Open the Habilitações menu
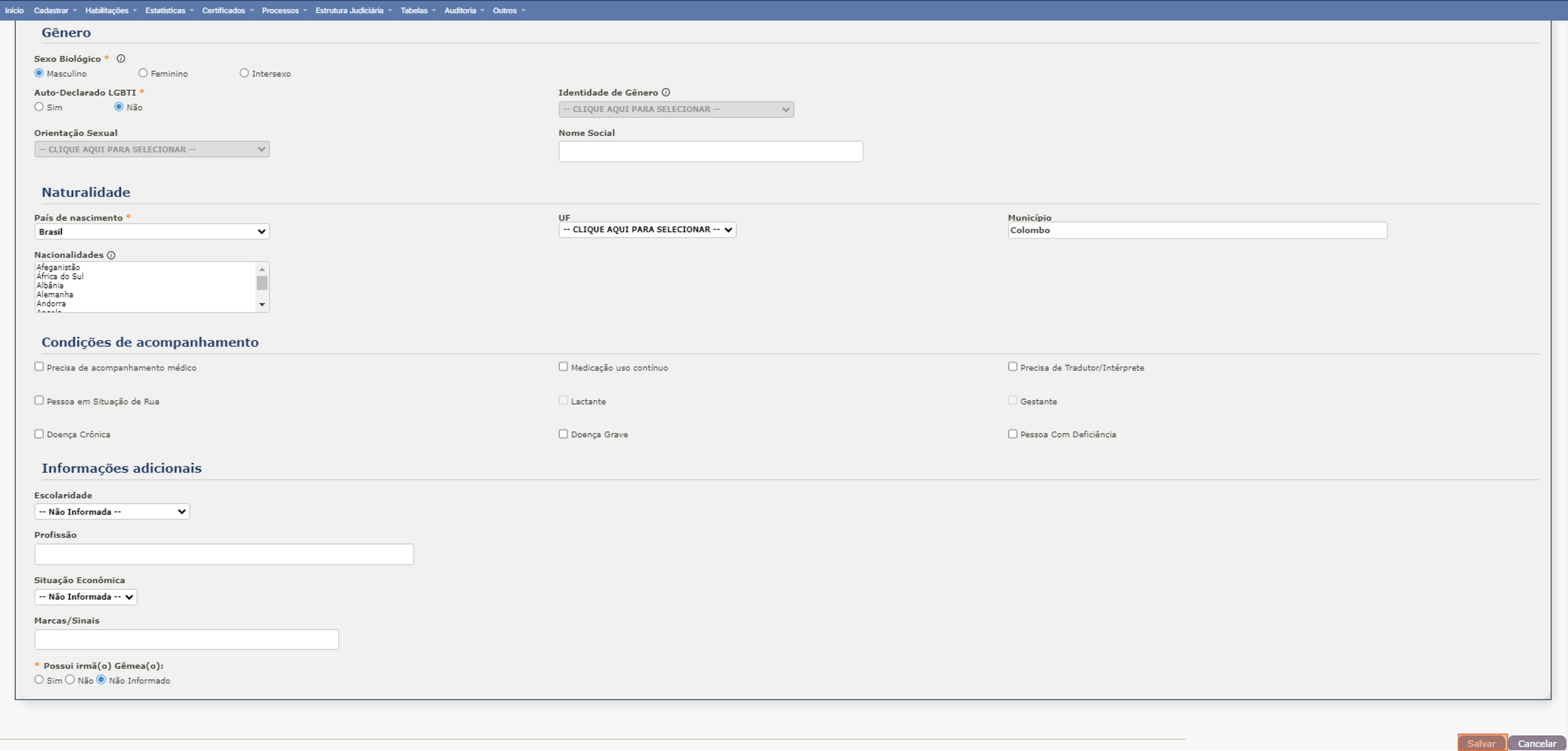The height and width of the screenshot is (751, 1568). coord(111,10)
